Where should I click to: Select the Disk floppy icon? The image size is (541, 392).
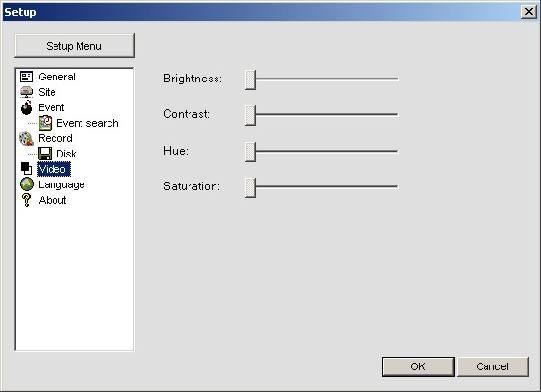click(45, 154)
